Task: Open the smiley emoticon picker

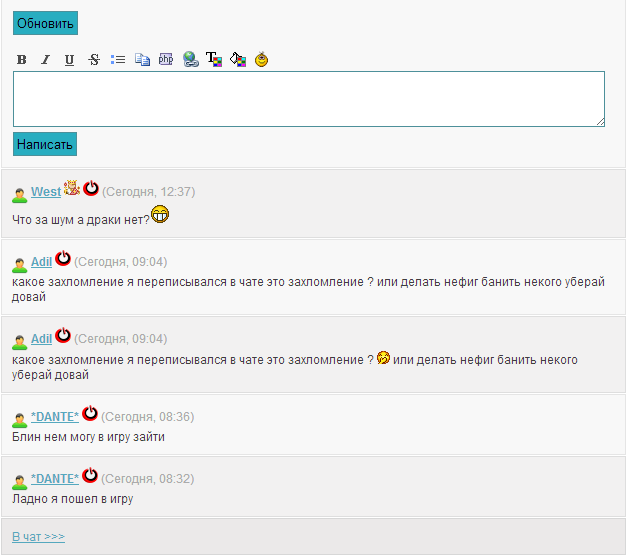Action: click(262, 60)
